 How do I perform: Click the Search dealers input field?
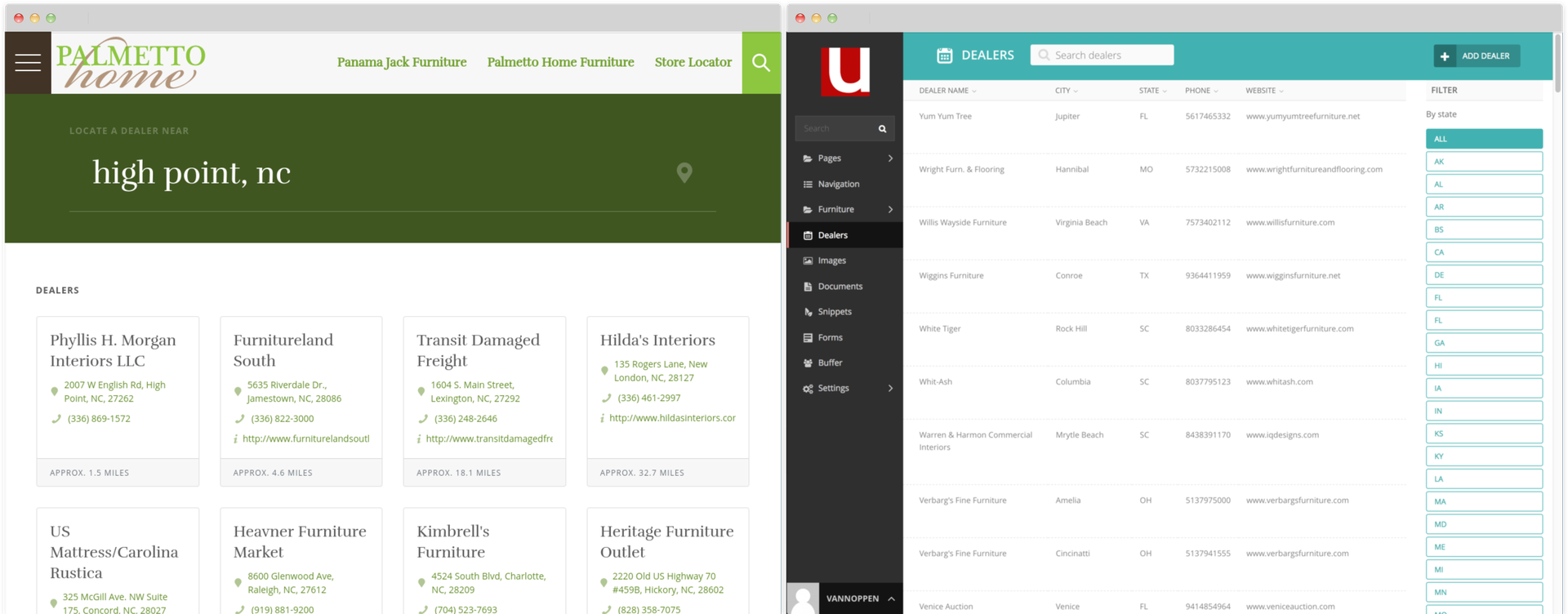point(1102,56)
